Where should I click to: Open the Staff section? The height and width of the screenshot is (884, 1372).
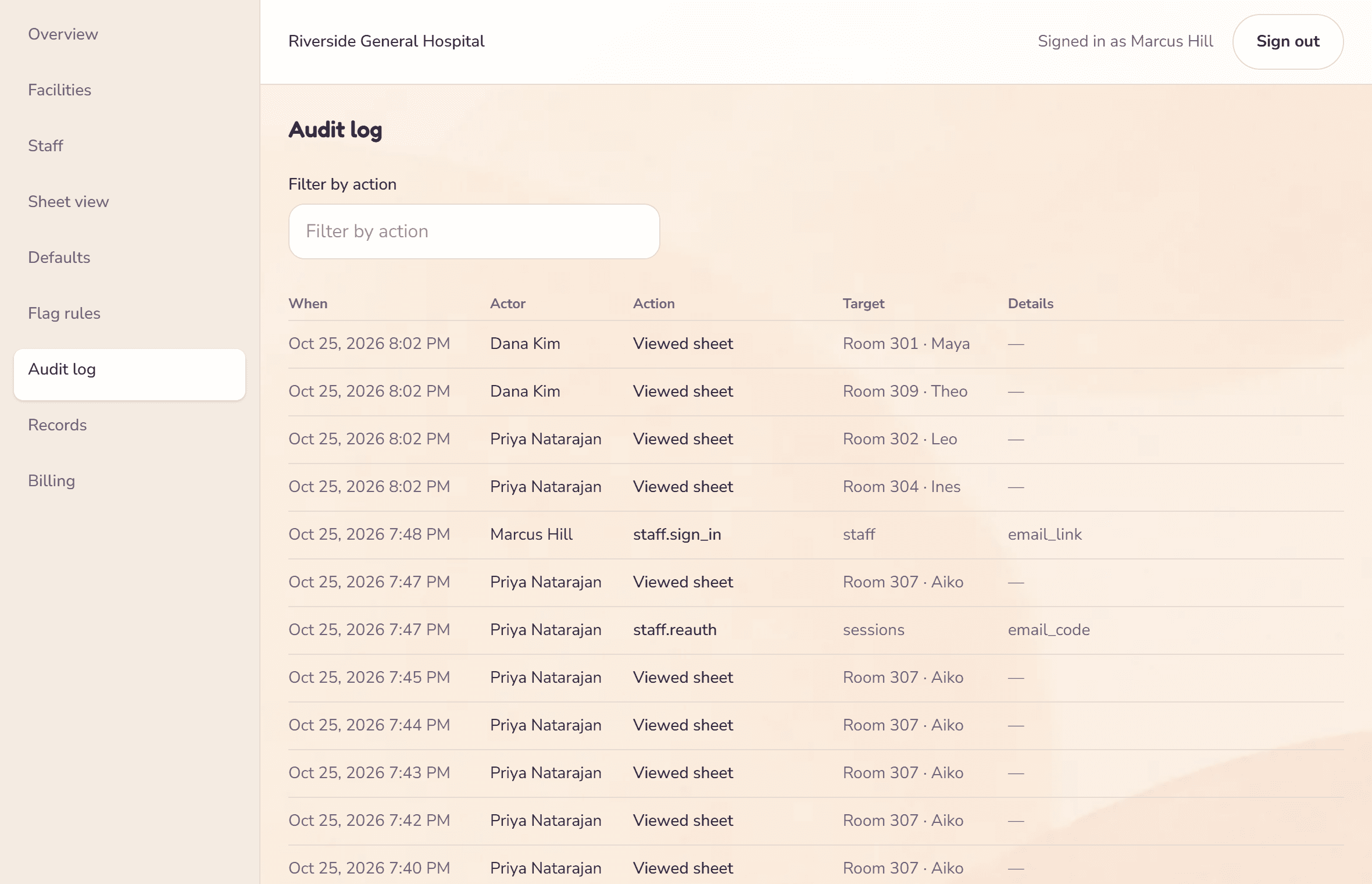(45, 146)
